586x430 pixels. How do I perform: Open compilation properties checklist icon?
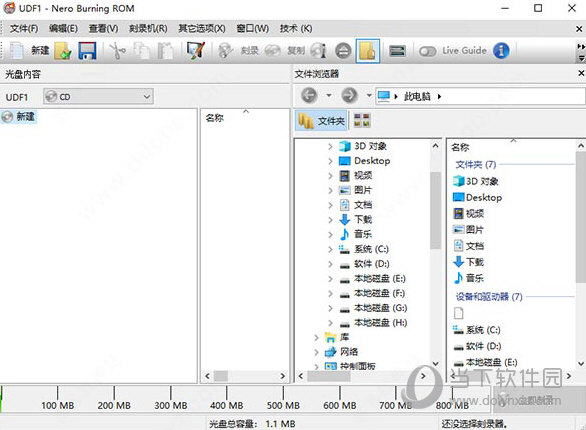coord(196,50)
